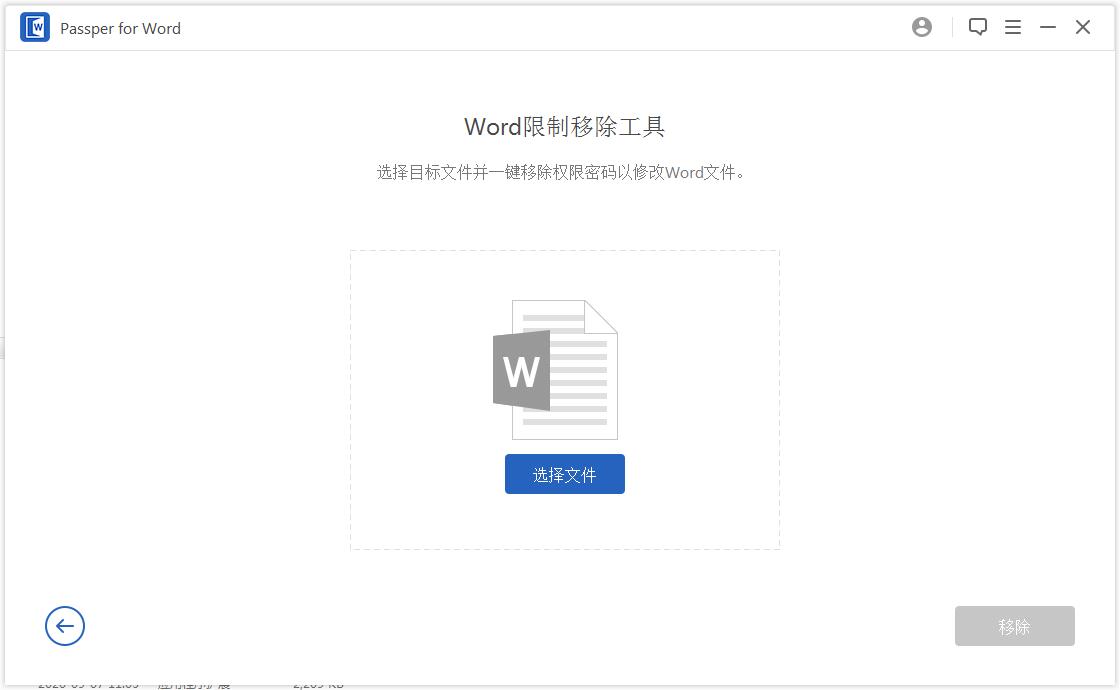Click the blue 选择文件 button

[x=564, y=474]
